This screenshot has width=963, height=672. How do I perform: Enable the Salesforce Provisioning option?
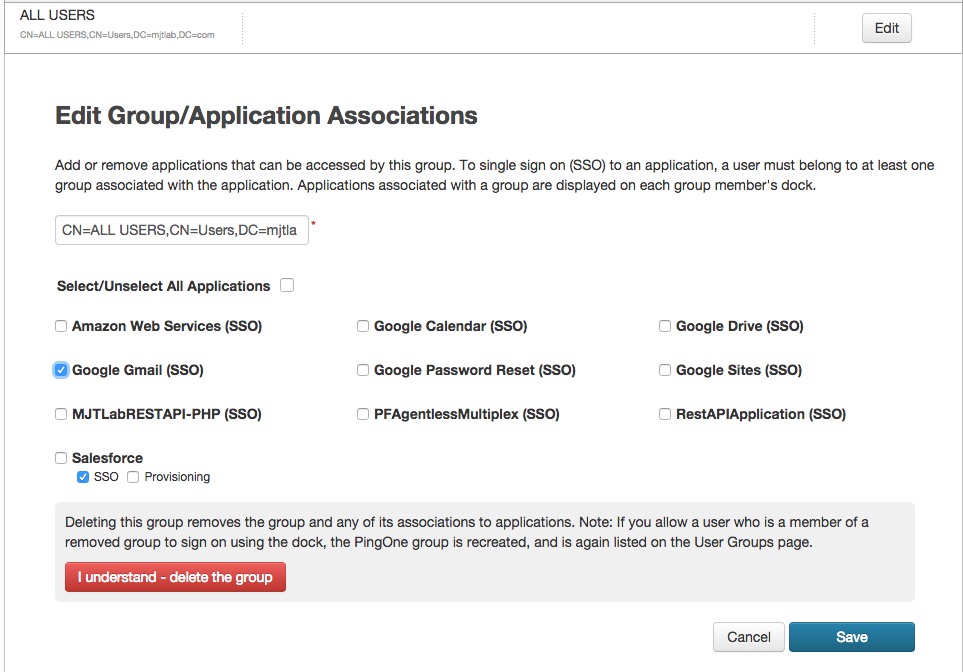[x=133, y=477]
